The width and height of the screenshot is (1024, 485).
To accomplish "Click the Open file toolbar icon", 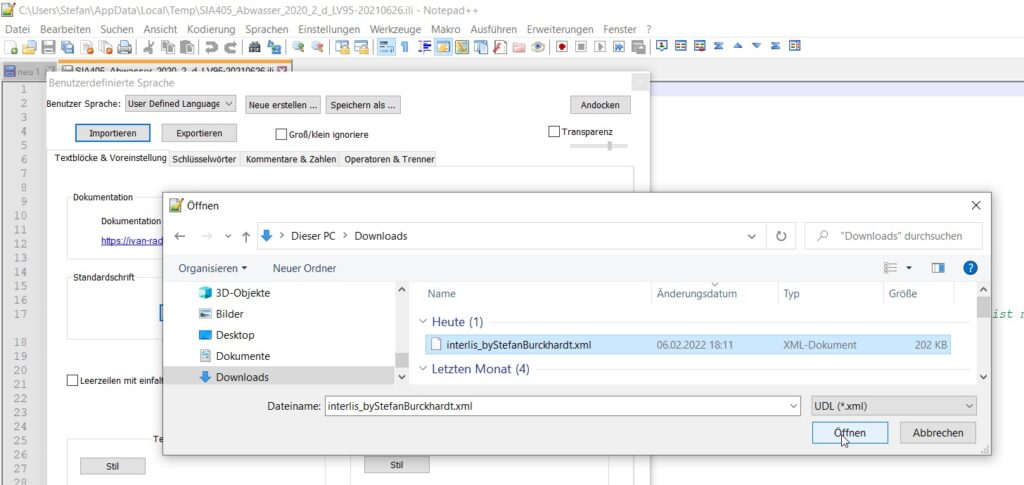I will pyautogui.click(x=29, y=46).
